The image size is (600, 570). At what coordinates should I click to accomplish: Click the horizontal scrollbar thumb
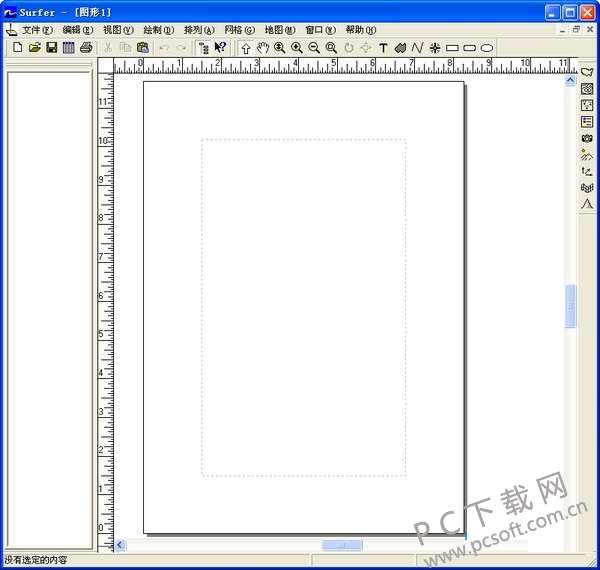pos(342,545)
